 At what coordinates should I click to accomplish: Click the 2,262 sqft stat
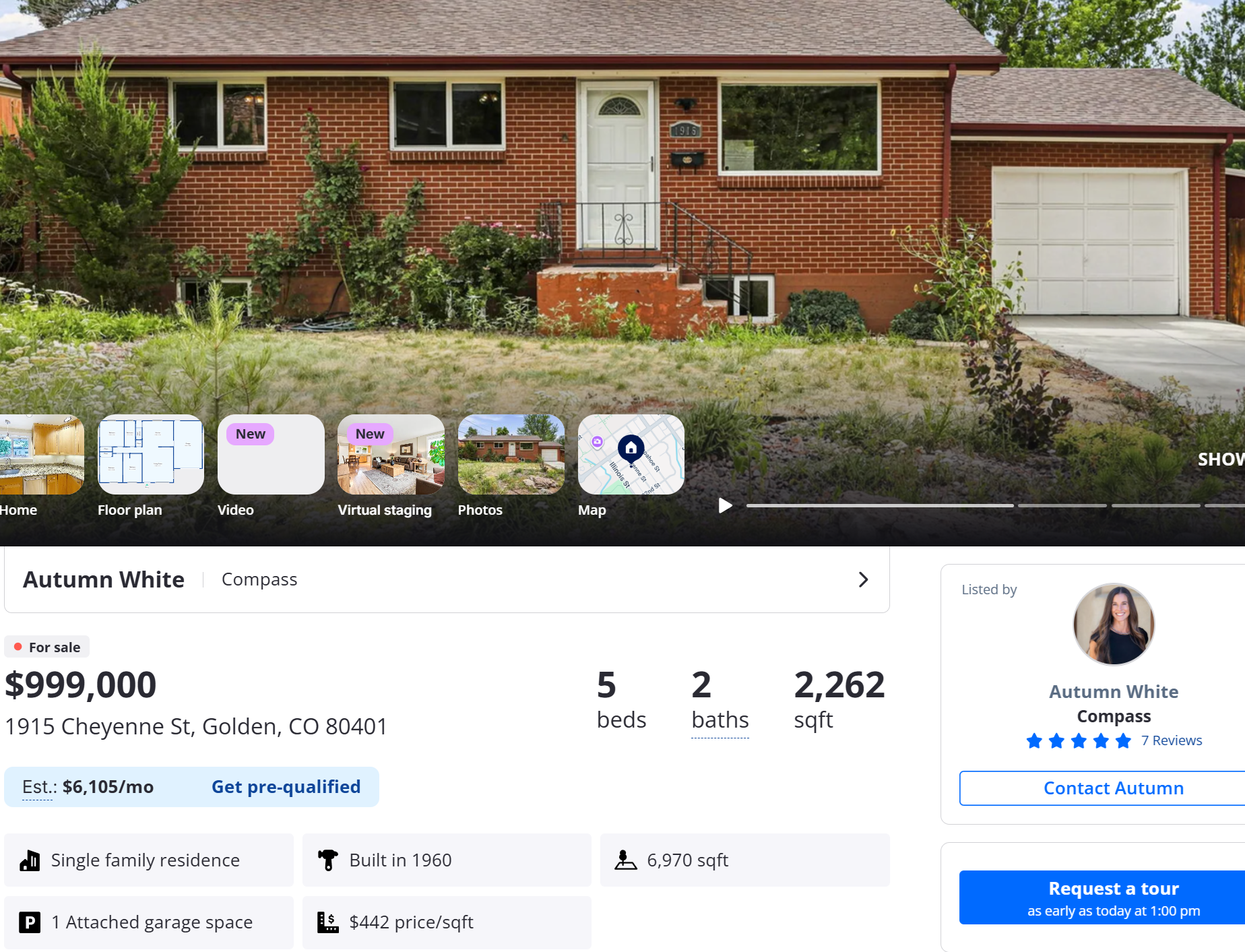coord(839,700)
